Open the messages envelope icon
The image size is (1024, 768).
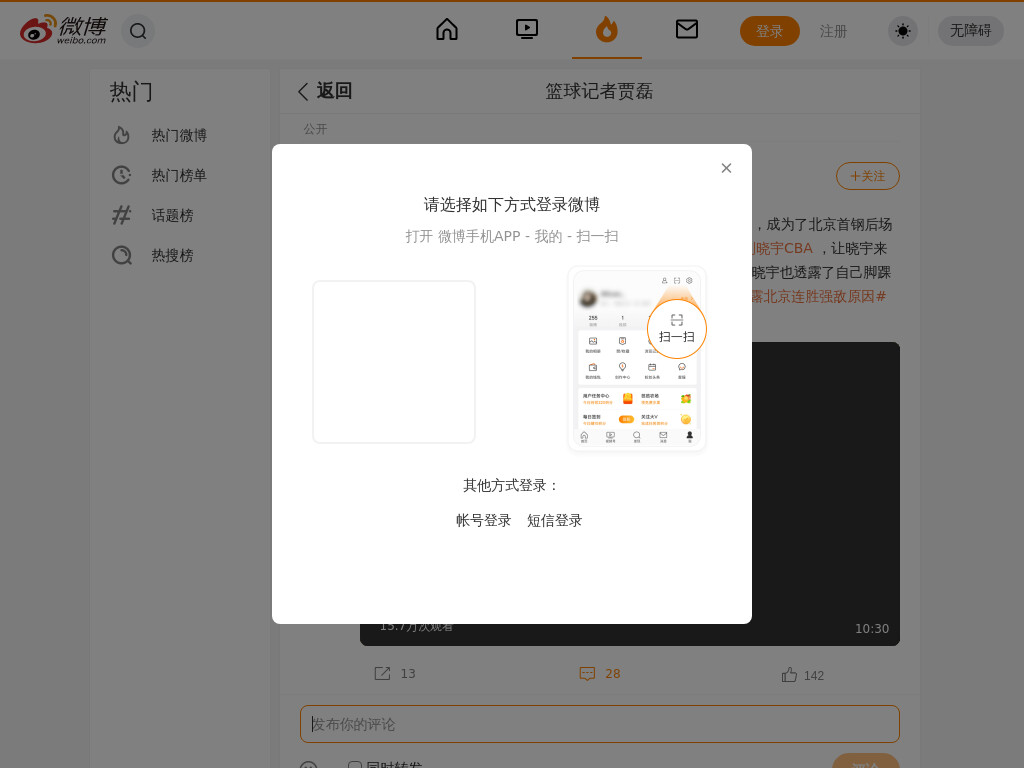click(687, 30)
